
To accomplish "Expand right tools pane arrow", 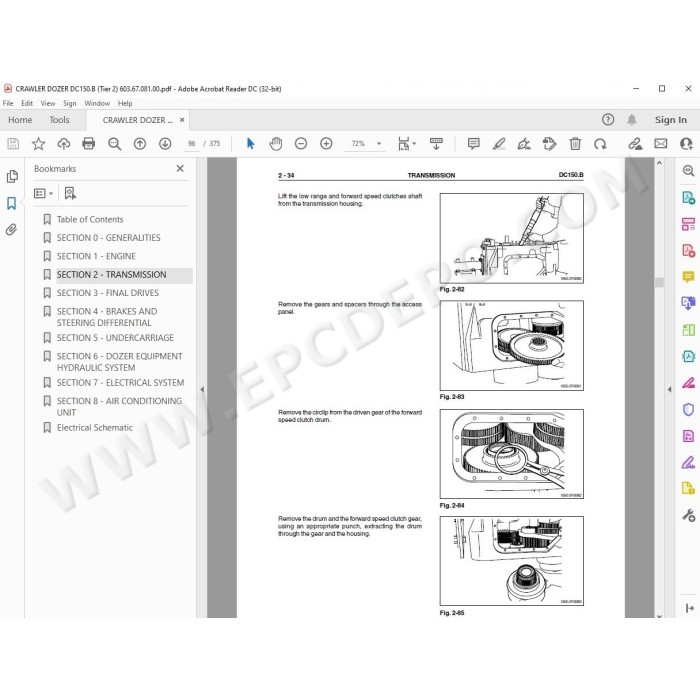I will (x=669, y=389).
